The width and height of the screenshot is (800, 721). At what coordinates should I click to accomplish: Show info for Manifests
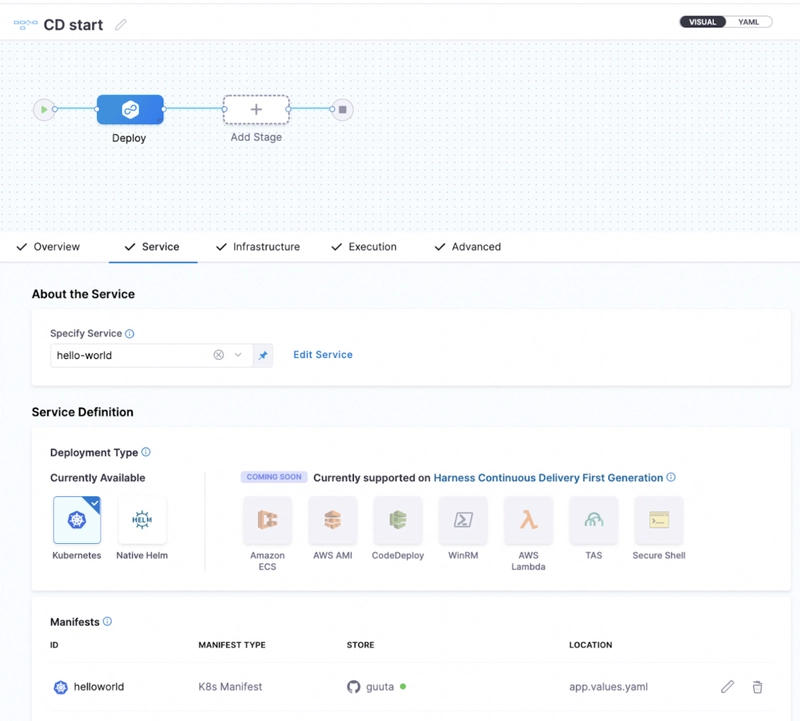(107, 621)
